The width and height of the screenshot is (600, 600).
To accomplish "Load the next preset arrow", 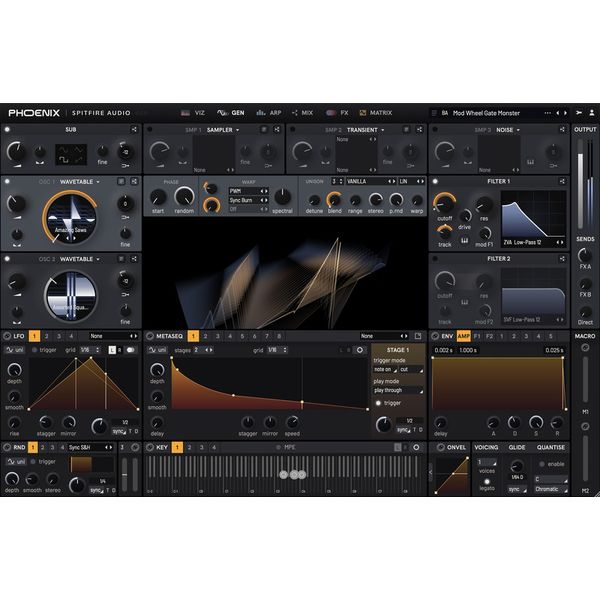I will coord(565,113).
